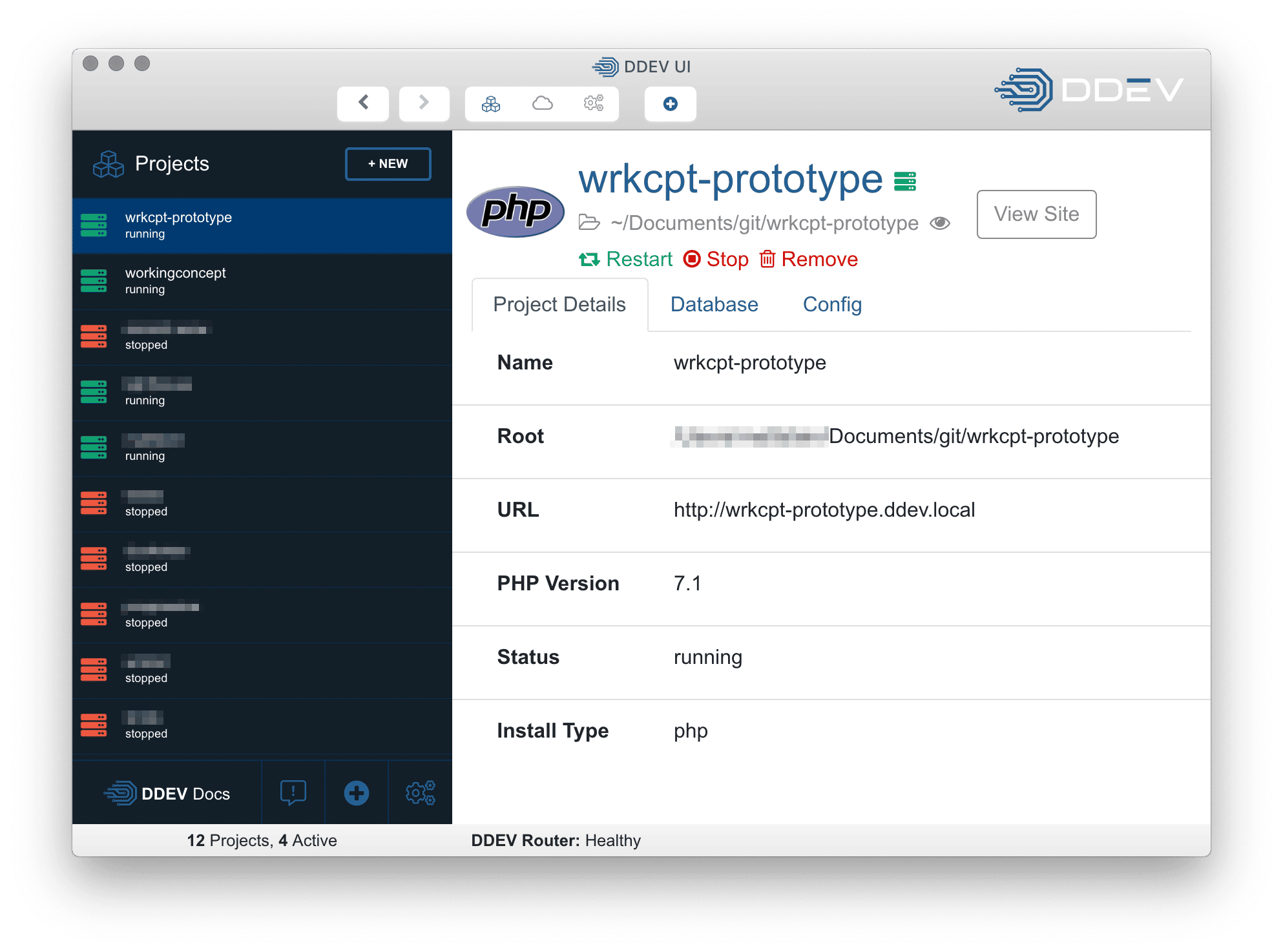Restart the wrkcpt-prototype project
The image size is (1283, 952).
click(x=625, y=259)
